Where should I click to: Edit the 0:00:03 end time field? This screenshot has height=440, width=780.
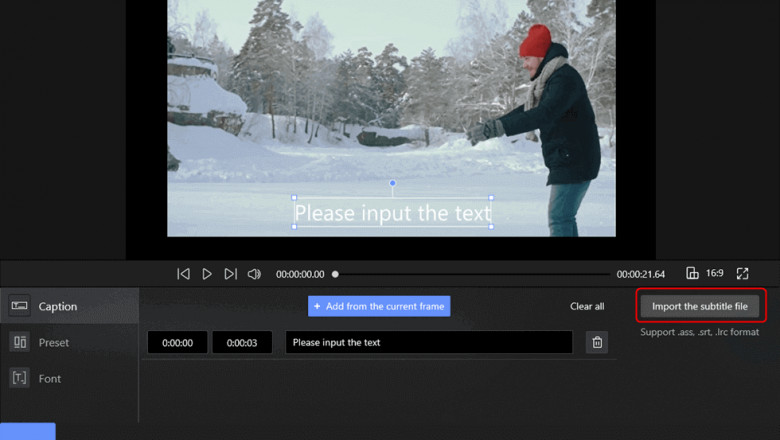click(242, 343)
